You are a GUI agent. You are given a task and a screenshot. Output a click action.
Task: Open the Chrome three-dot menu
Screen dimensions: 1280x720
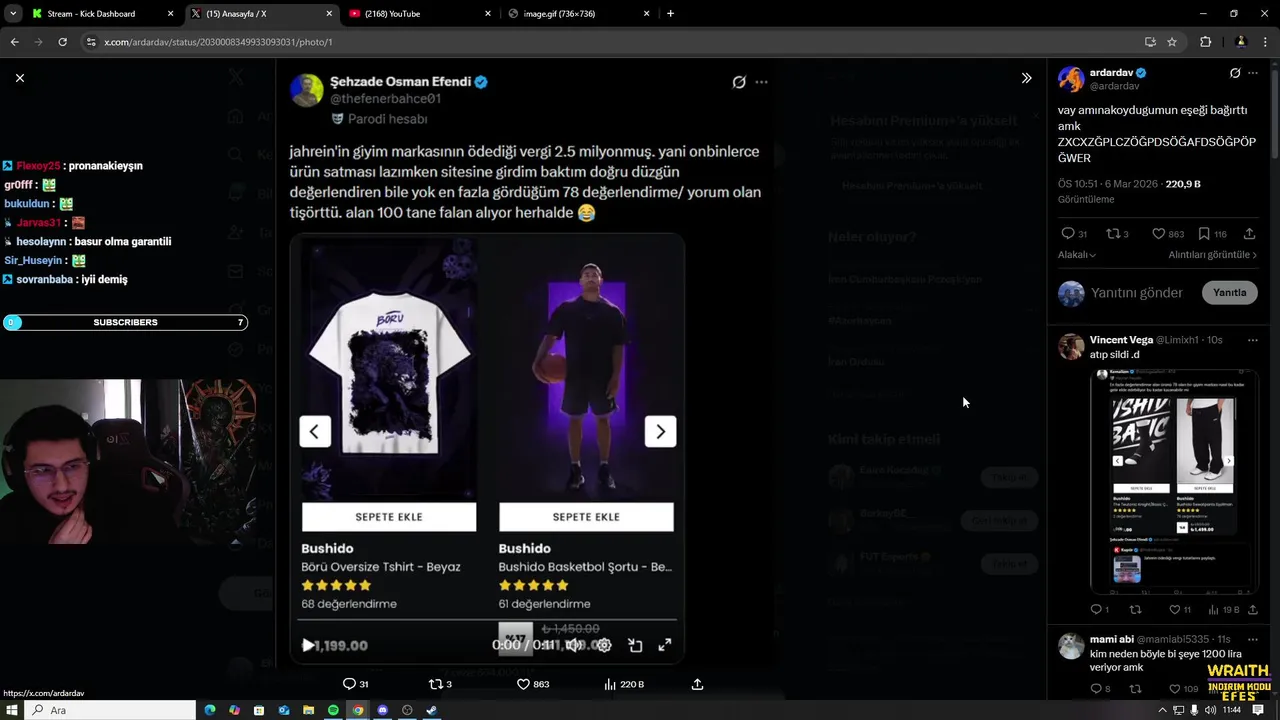1265,42
